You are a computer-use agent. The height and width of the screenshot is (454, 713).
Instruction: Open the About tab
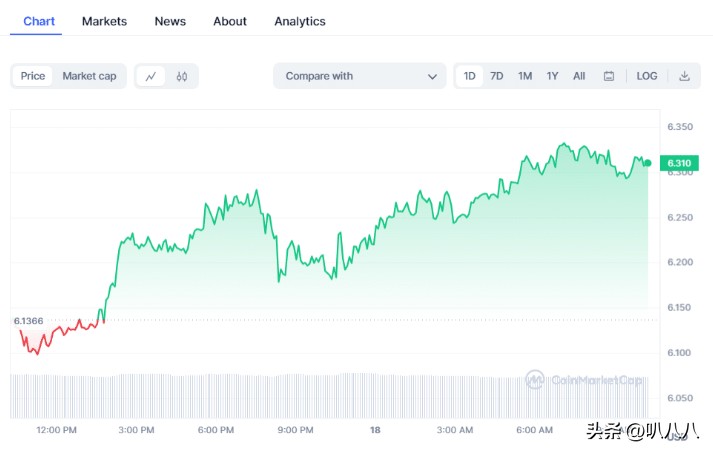[x=230, y=21]
